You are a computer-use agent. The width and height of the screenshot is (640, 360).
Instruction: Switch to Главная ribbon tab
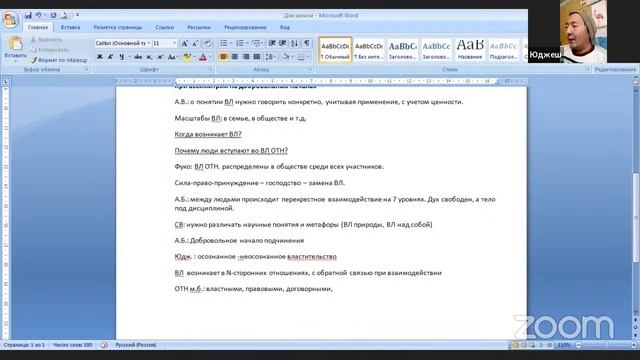(x=38, y=27)
